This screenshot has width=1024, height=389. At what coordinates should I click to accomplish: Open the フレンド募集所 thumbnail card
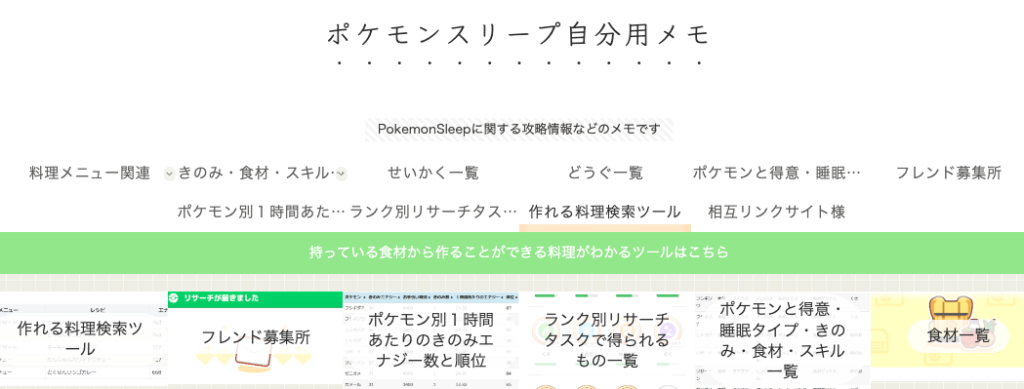255,338
